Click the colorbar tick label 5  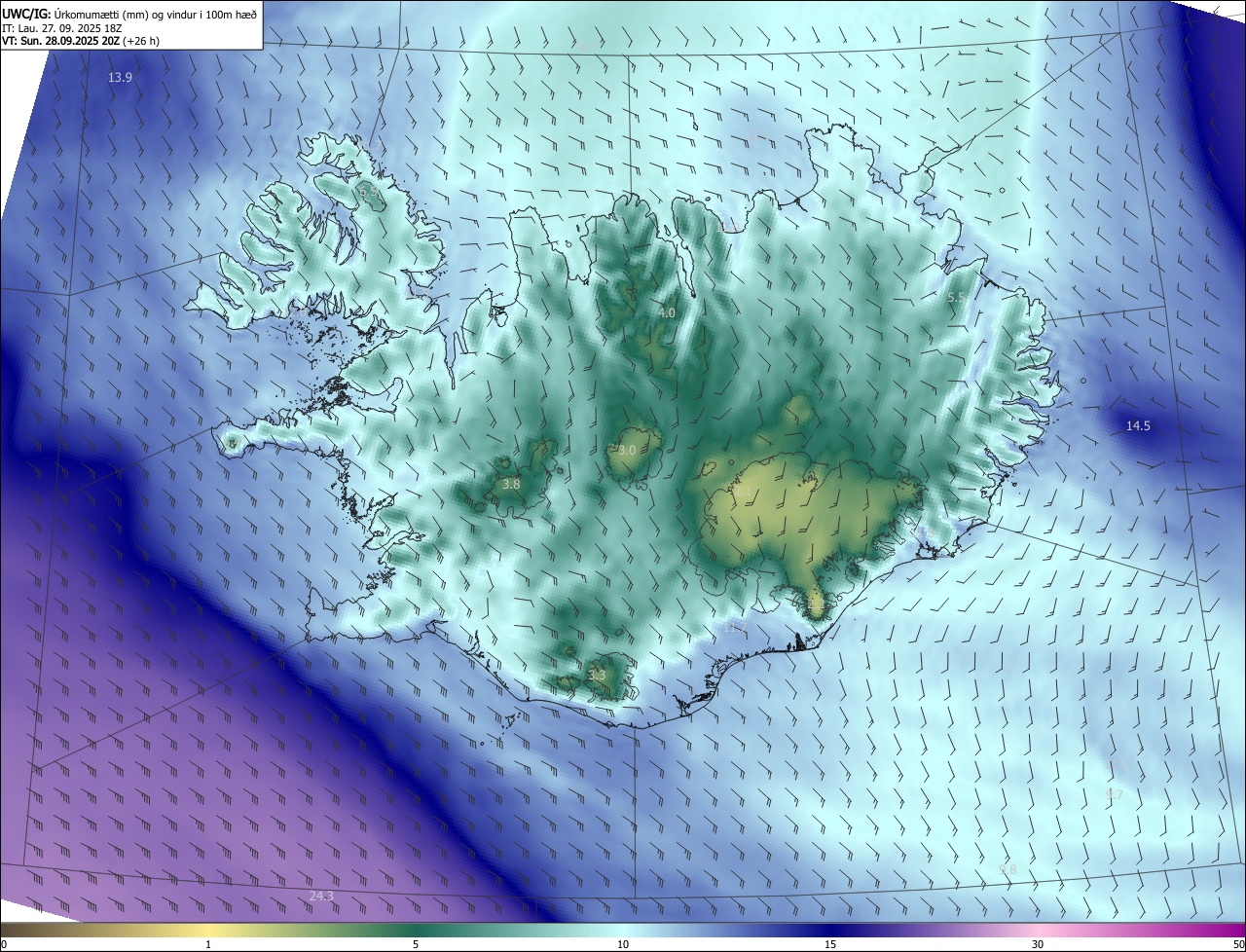(416, 944)
